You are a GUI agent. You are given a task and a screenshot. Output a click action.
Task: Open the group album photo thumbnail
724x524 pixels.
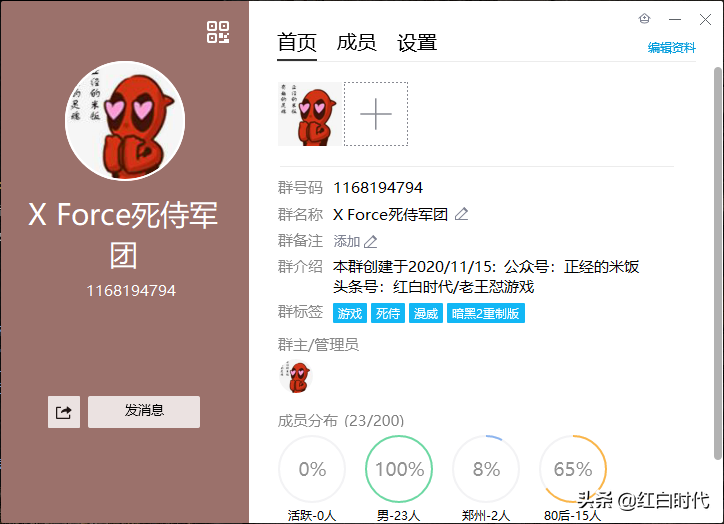pyautogui.click(x=310, y=114)
